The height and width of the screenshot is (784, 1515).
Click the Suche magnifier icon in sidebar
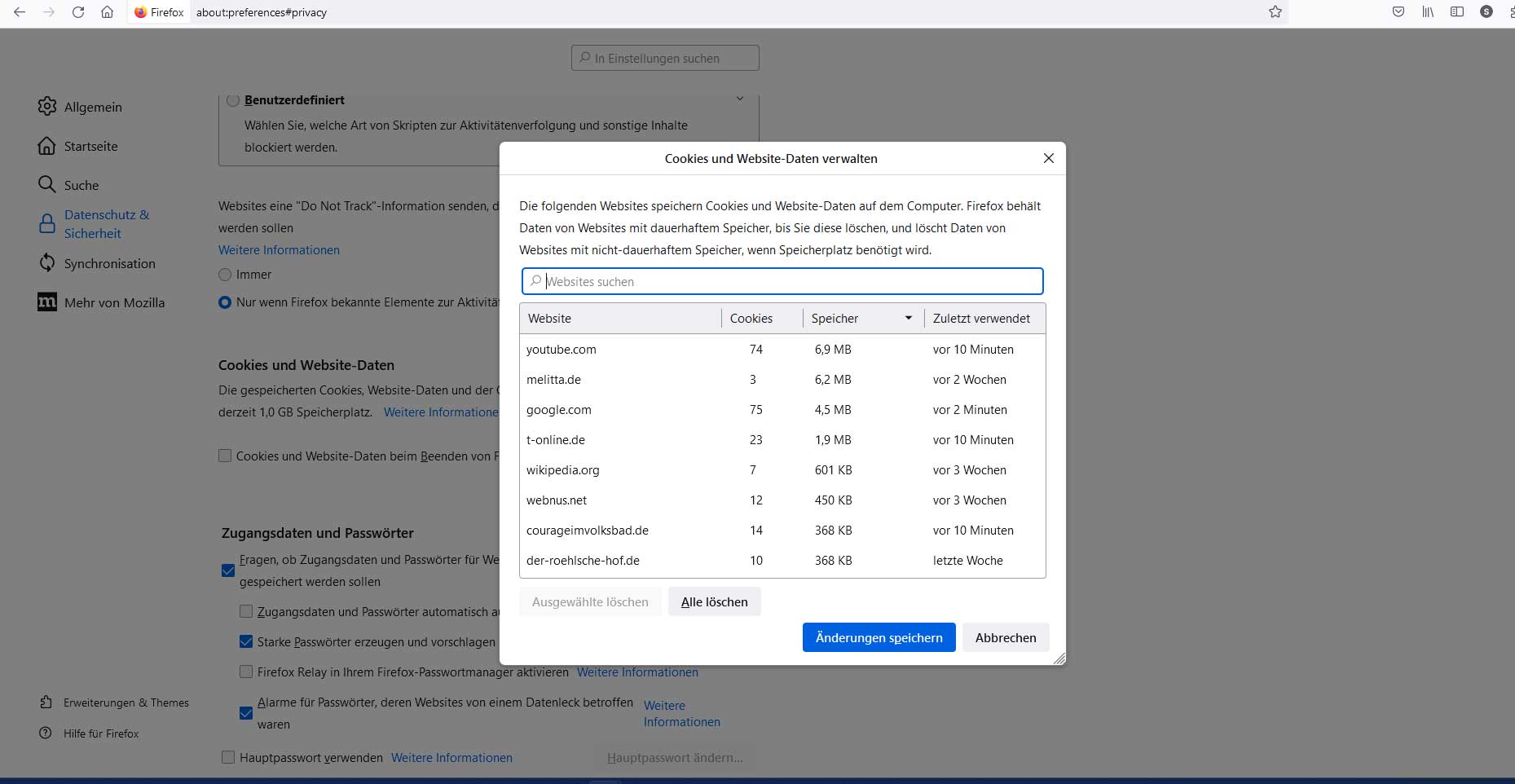[47, 184]
